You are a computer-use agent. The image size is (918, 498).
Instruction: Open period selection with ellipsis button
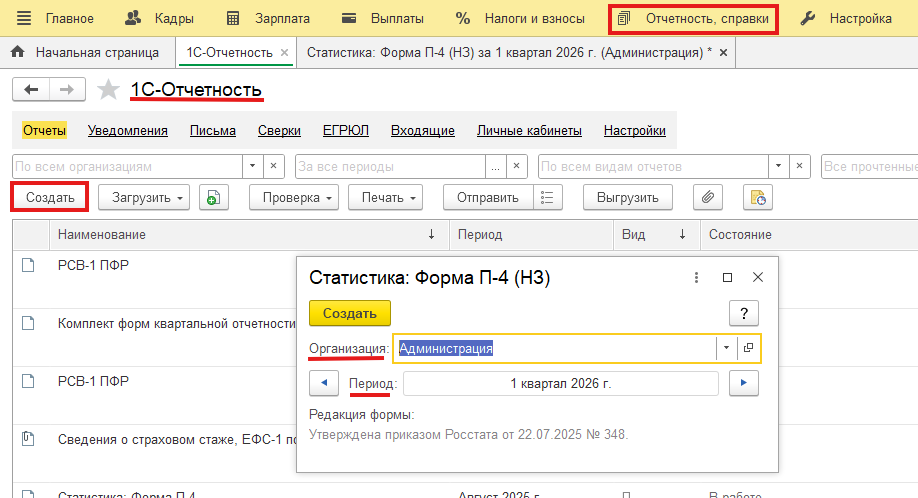pyautogui.click(x=495, y=167)
